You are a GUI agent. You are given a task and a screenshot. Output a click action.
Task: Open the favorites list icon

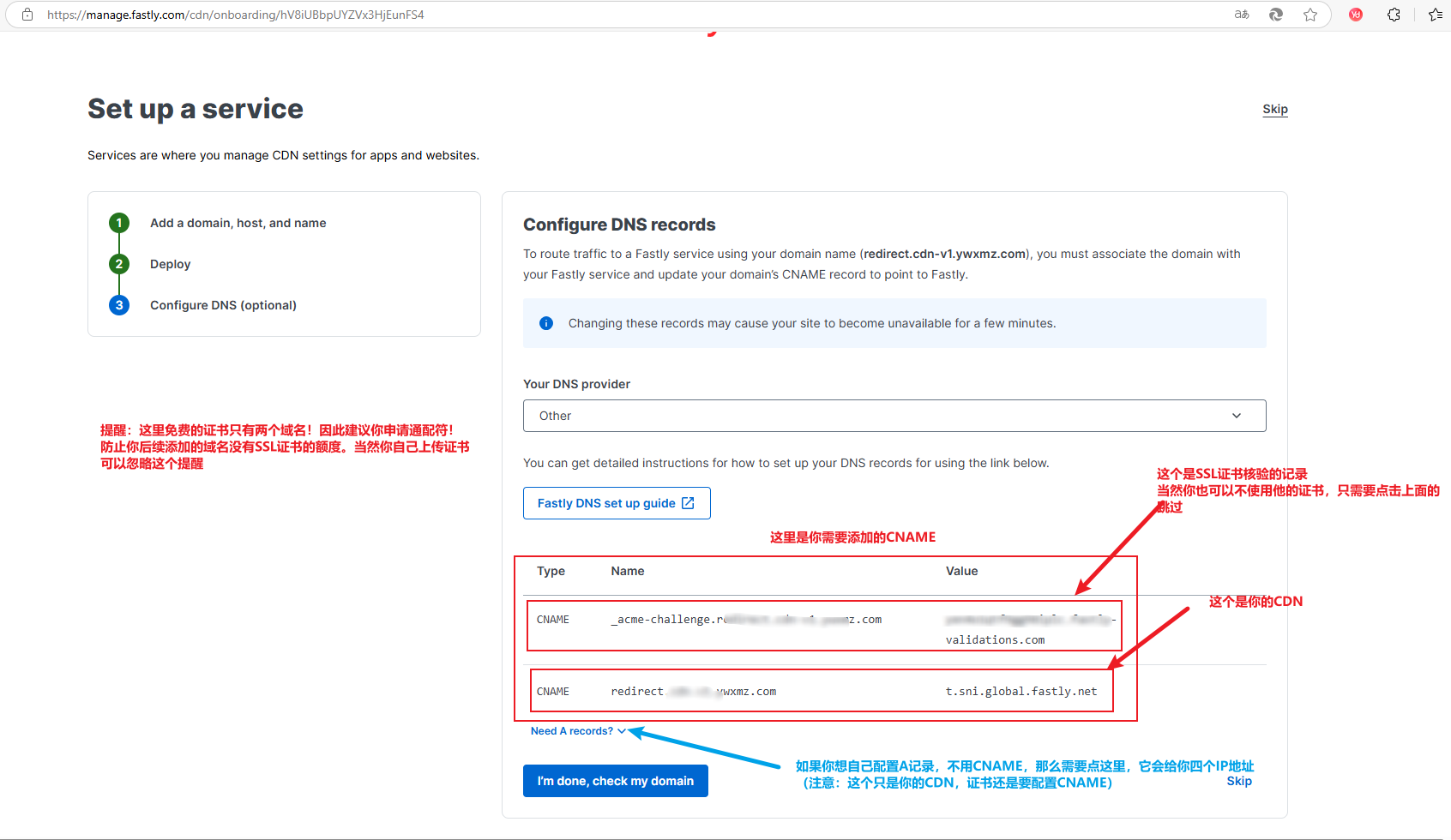(x=1436, y=15)
